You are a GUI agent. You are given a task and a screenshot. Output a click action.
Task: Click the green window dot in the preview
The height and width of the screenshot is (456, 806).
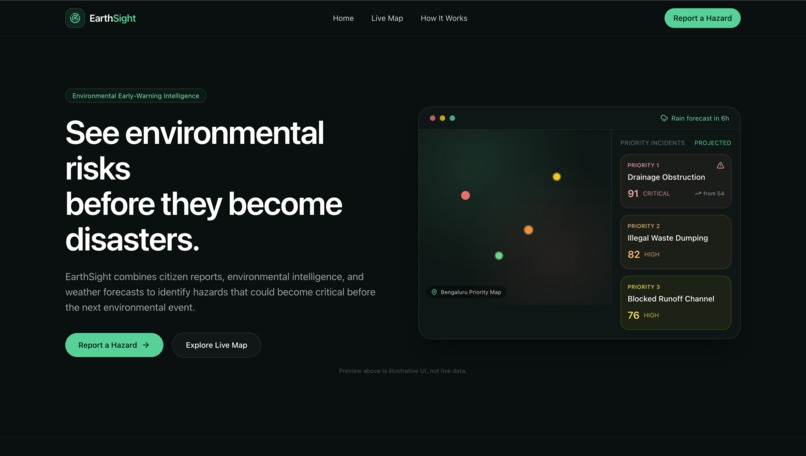tap(452, 118)
